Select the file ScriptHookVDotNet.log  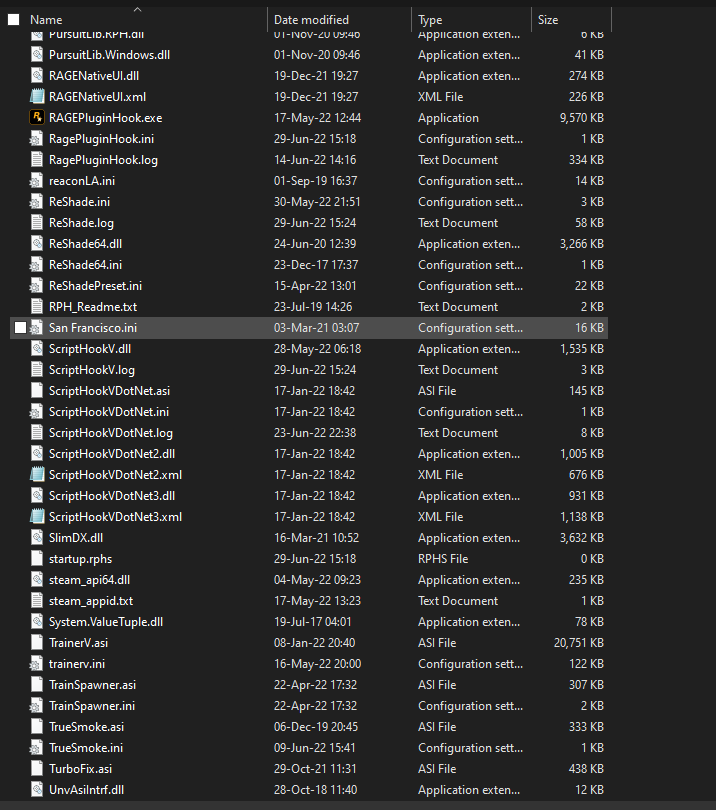coord(111,433)
